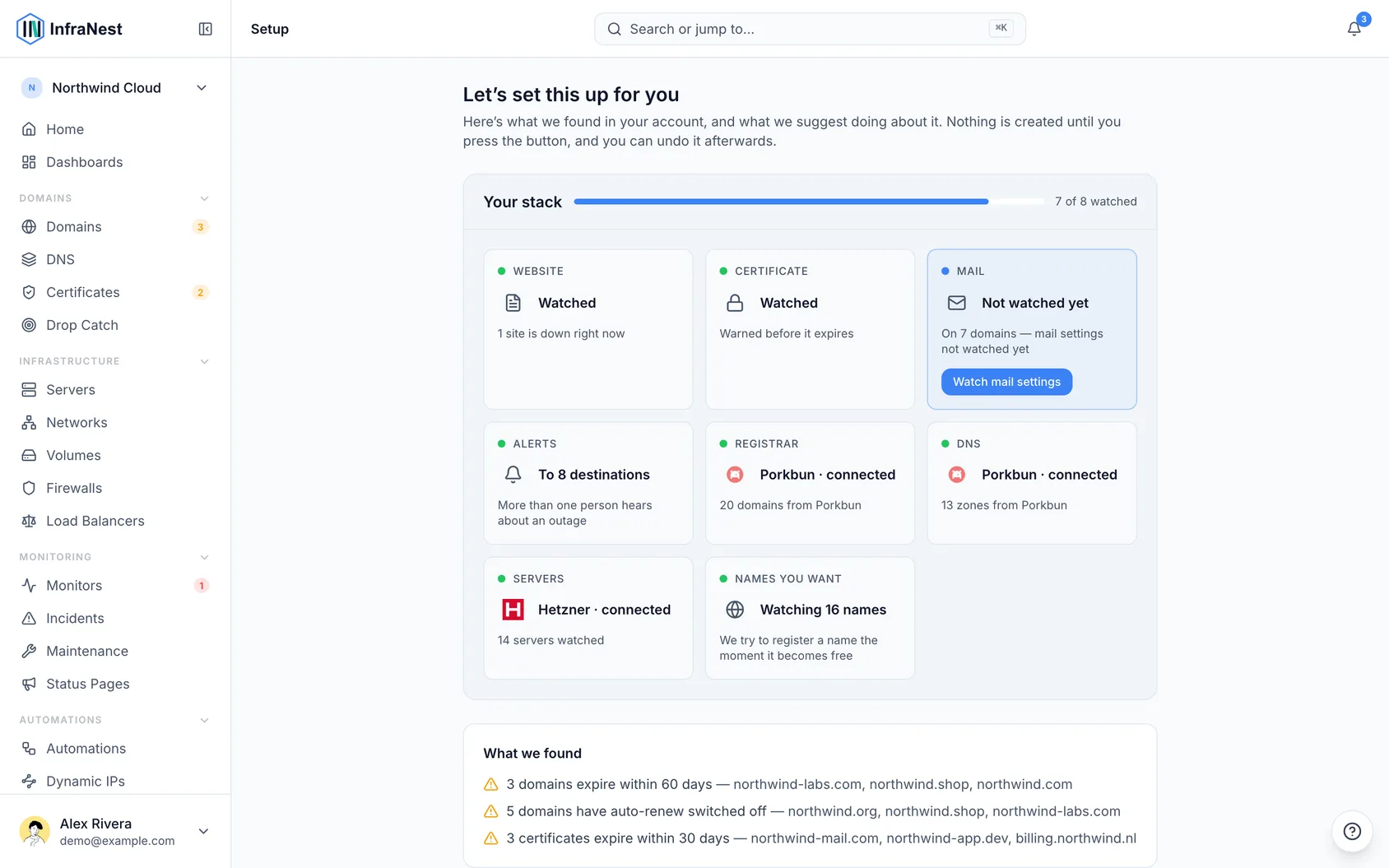The width and height of the screenshot is (1389, 868).
Task: Click '14 servers watched' text
Action: tap(550, 640)
